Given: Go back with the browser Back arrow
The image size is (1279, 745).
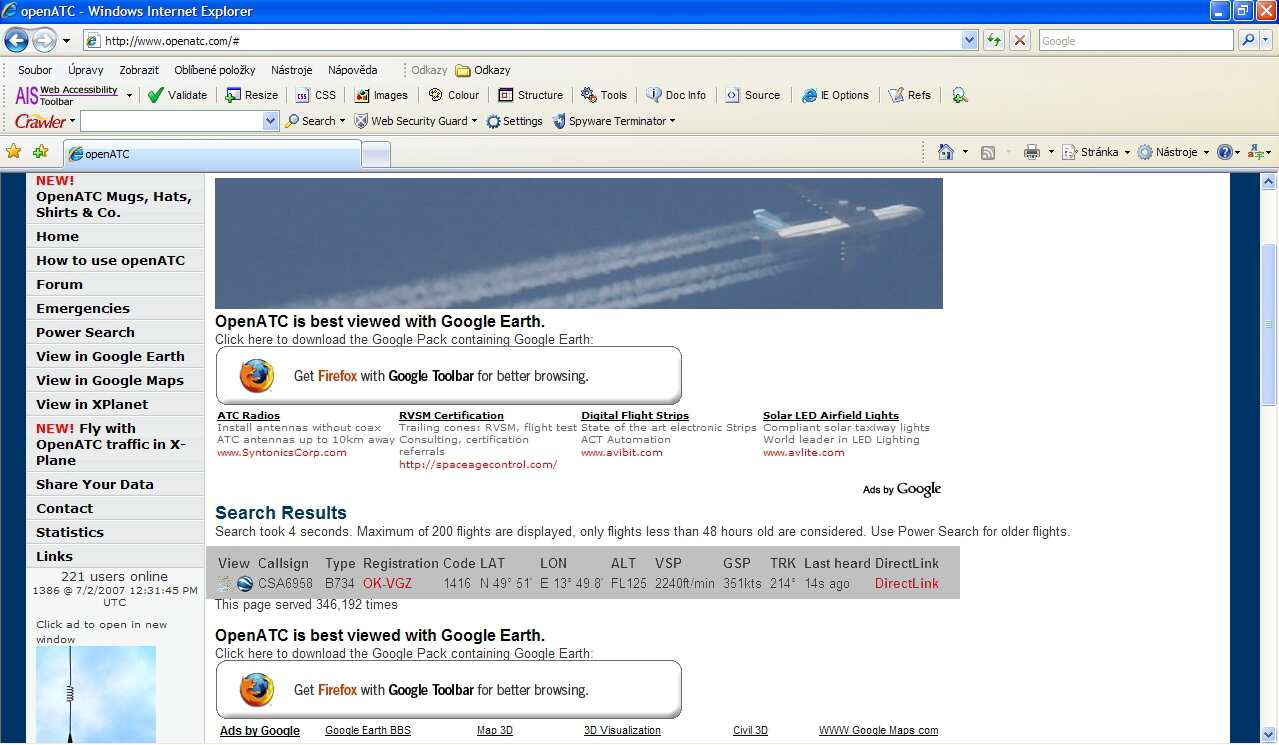Looking at the screenshot, I should tap(17, 41).
